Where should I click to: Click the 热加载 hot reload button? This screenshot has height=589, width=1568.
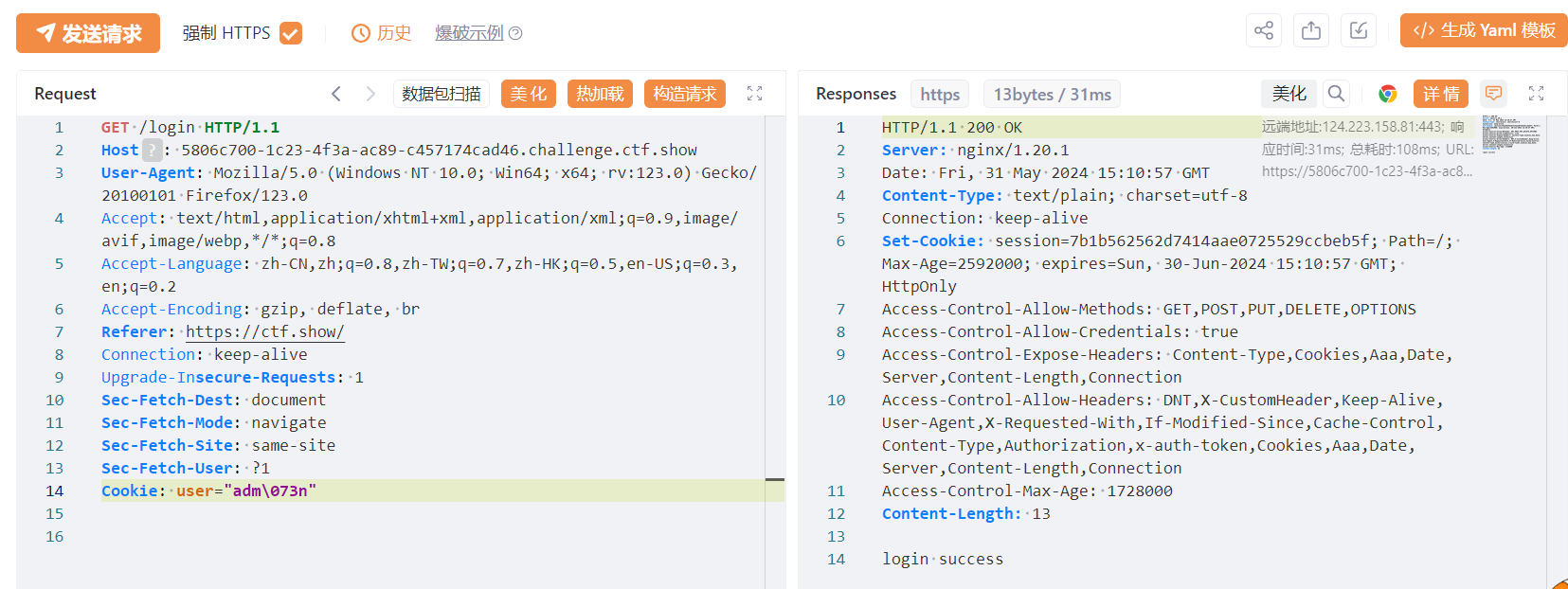[600, 94]
